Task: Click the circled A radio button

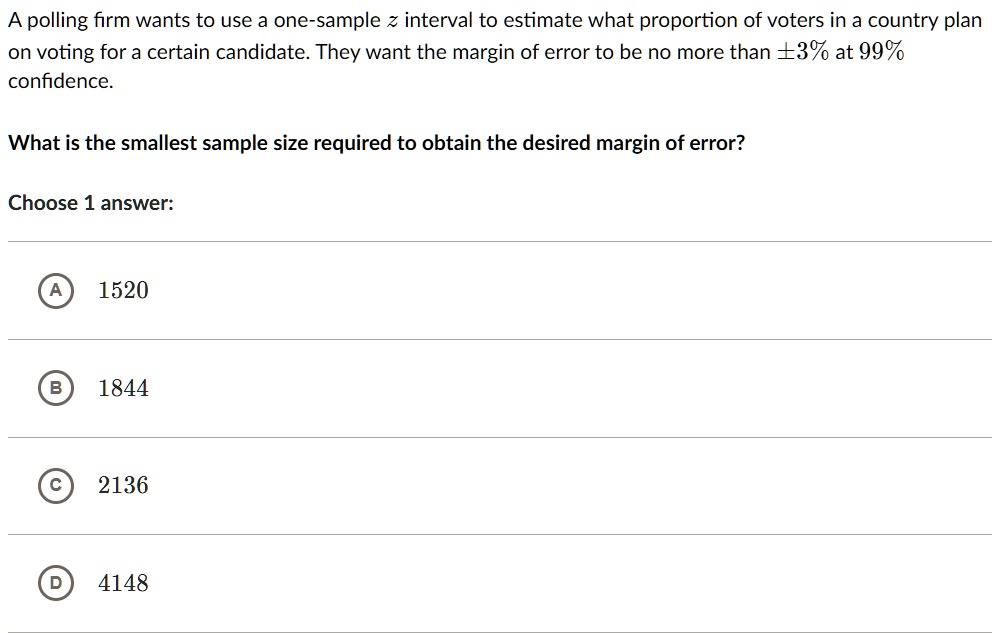Action: tap(56, 290)
